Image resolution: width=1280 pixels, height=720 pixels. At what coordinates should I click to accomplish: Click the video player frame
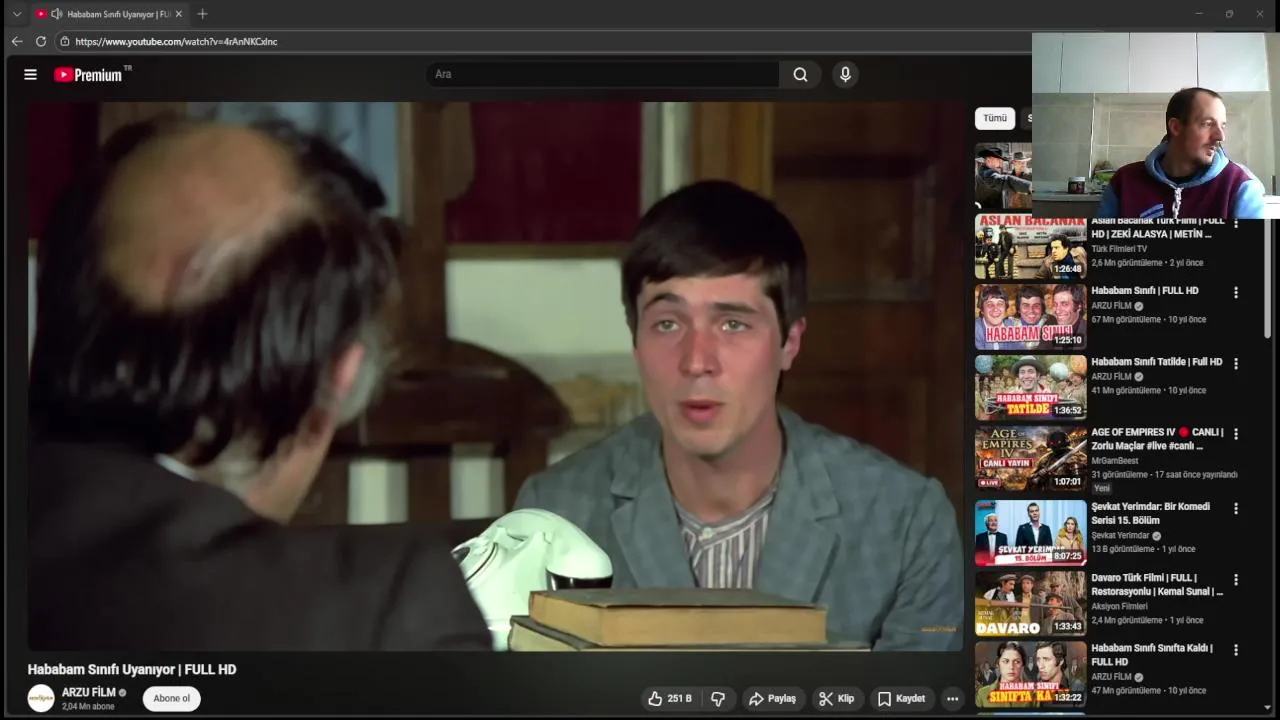pyautogui.click(x=495, y=376)
